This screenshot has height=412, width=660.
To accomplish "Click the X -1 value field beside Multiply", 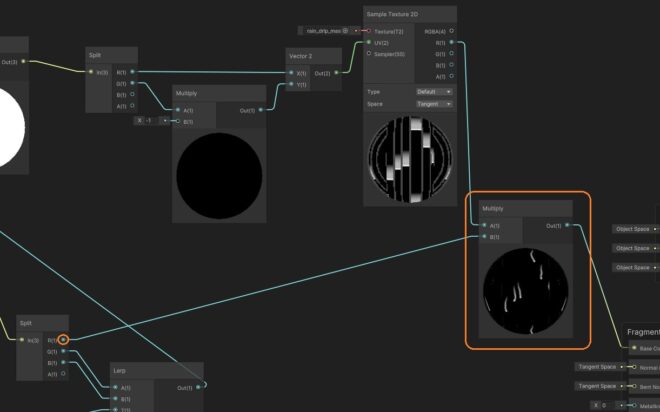I will (x=147, y=121).
